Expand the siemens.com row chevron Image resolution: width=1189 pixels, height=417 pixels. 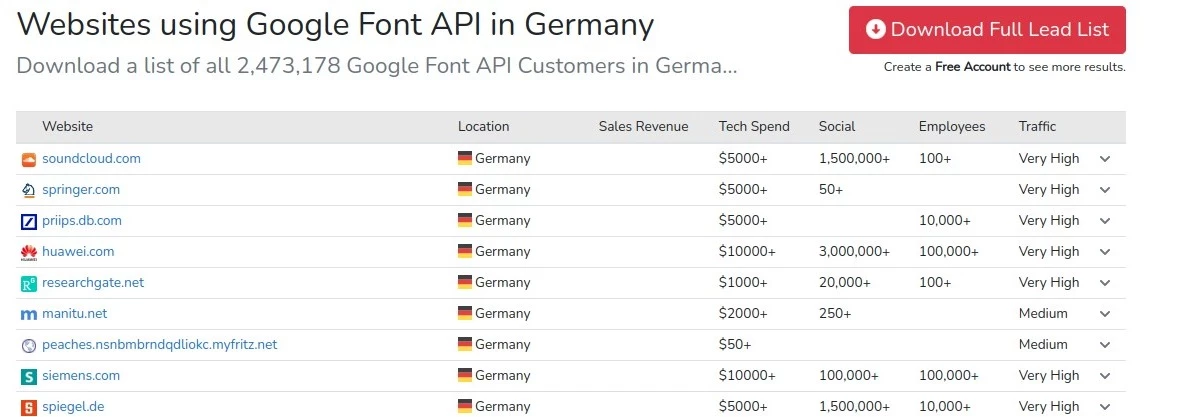coord(1105,376)
